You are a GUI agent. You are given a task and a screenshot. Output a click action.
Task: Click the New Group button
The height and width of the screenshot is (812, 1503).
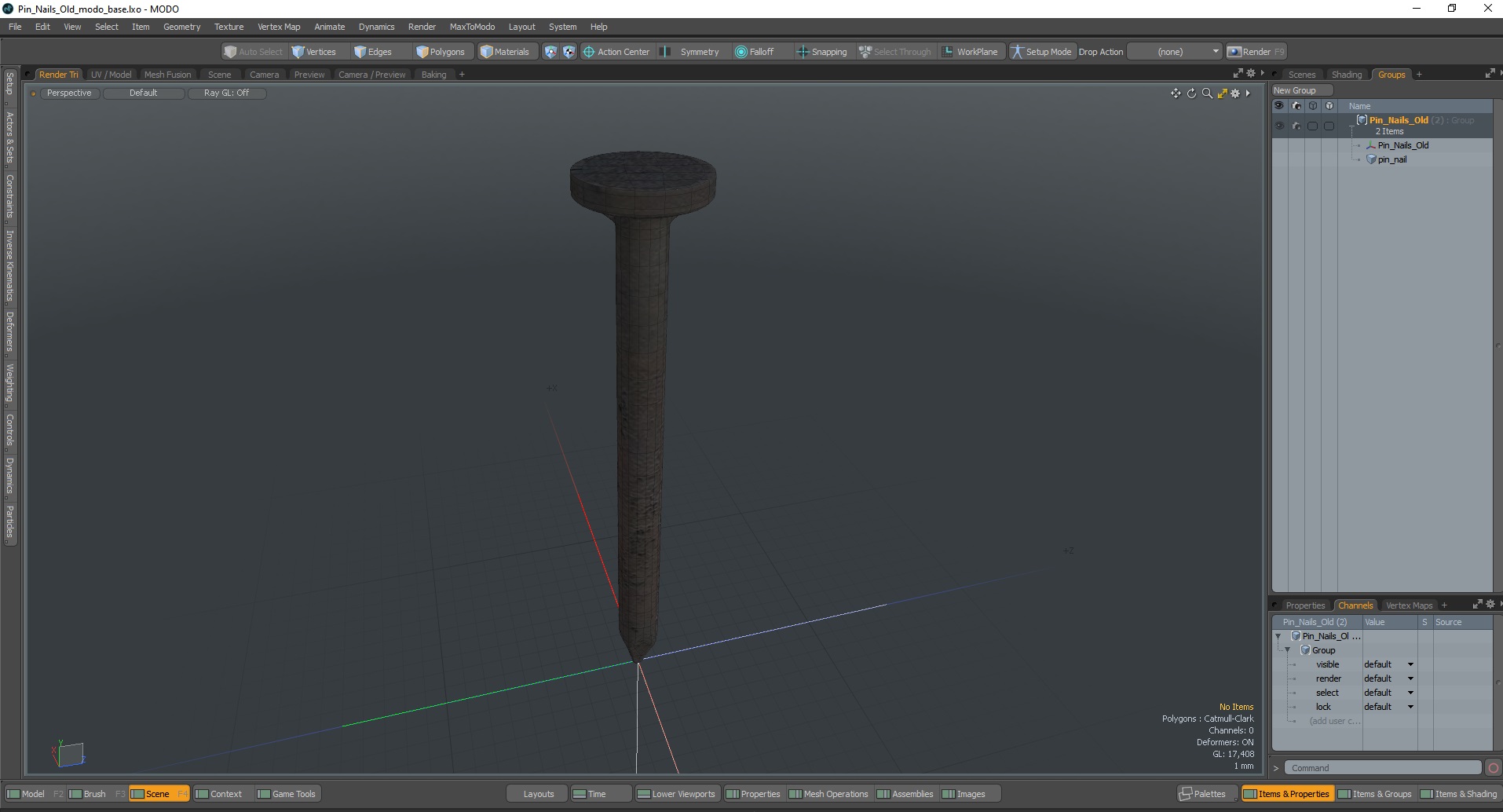coord(1301,90)
